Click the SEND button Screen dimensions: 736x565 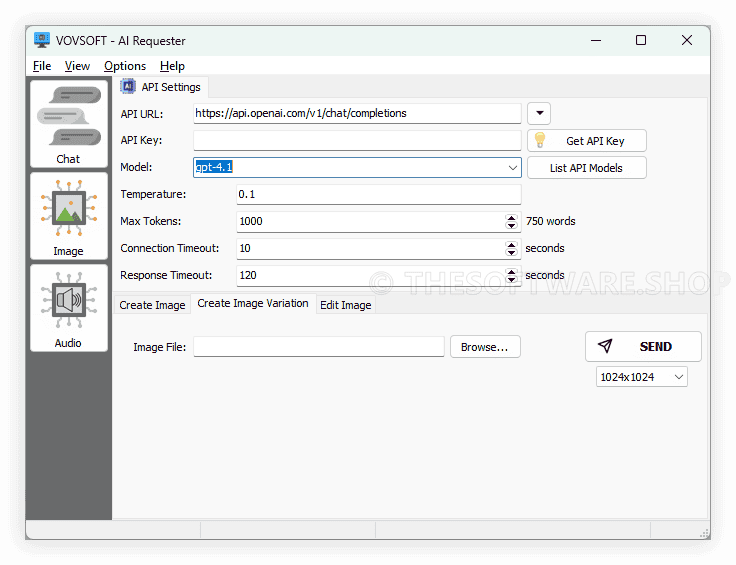click(643, 346)
